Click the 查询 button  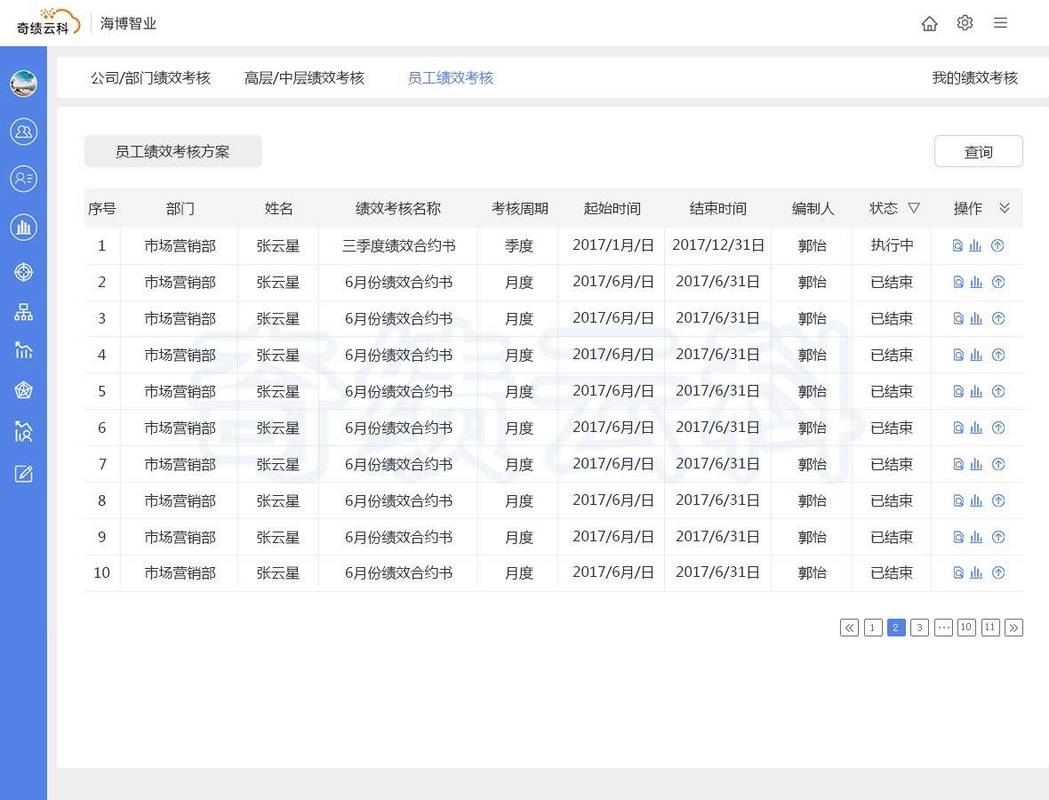978,150
